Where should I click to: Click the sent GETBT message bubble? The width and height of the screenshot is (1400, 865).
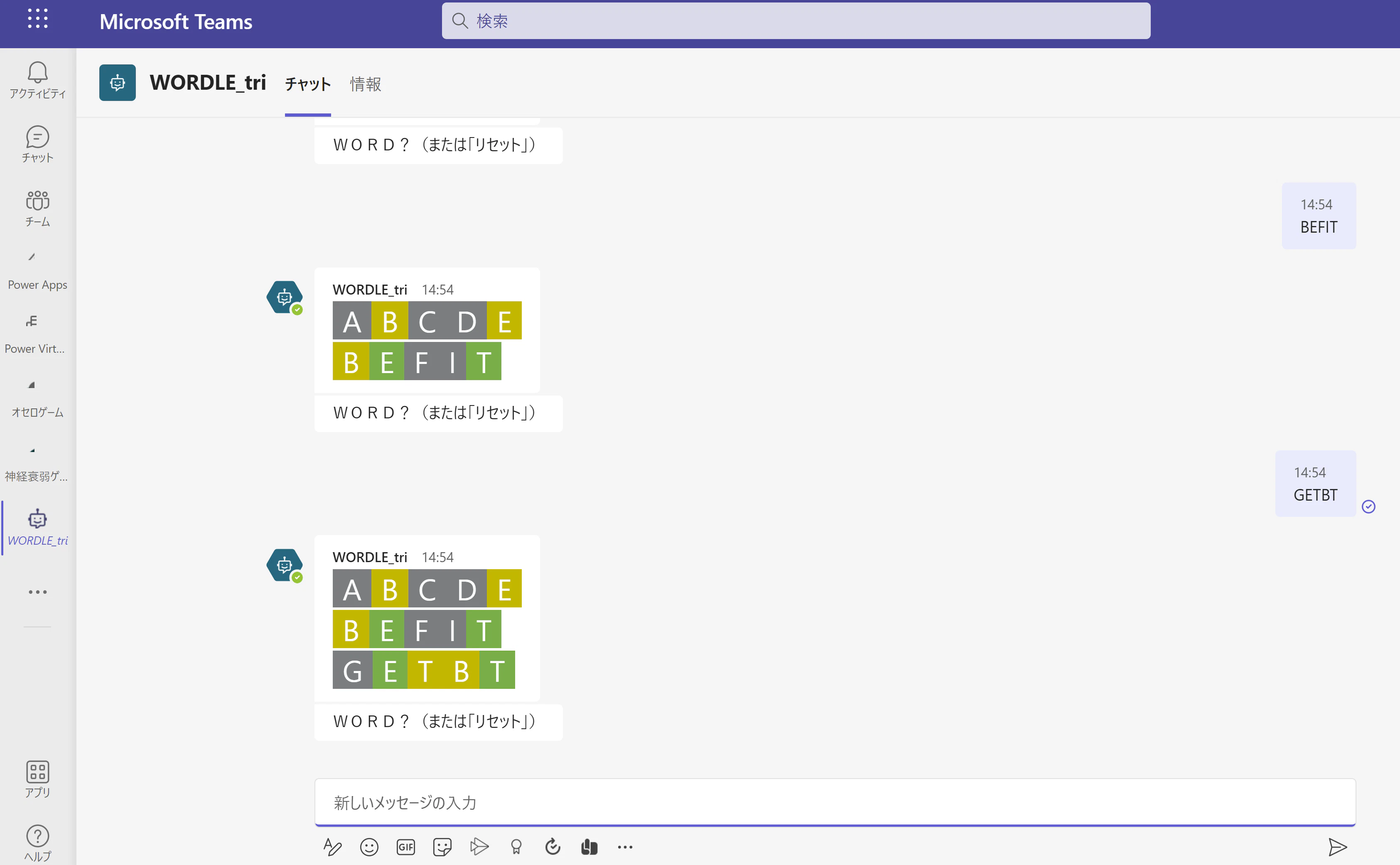(x=1315, y=484)
